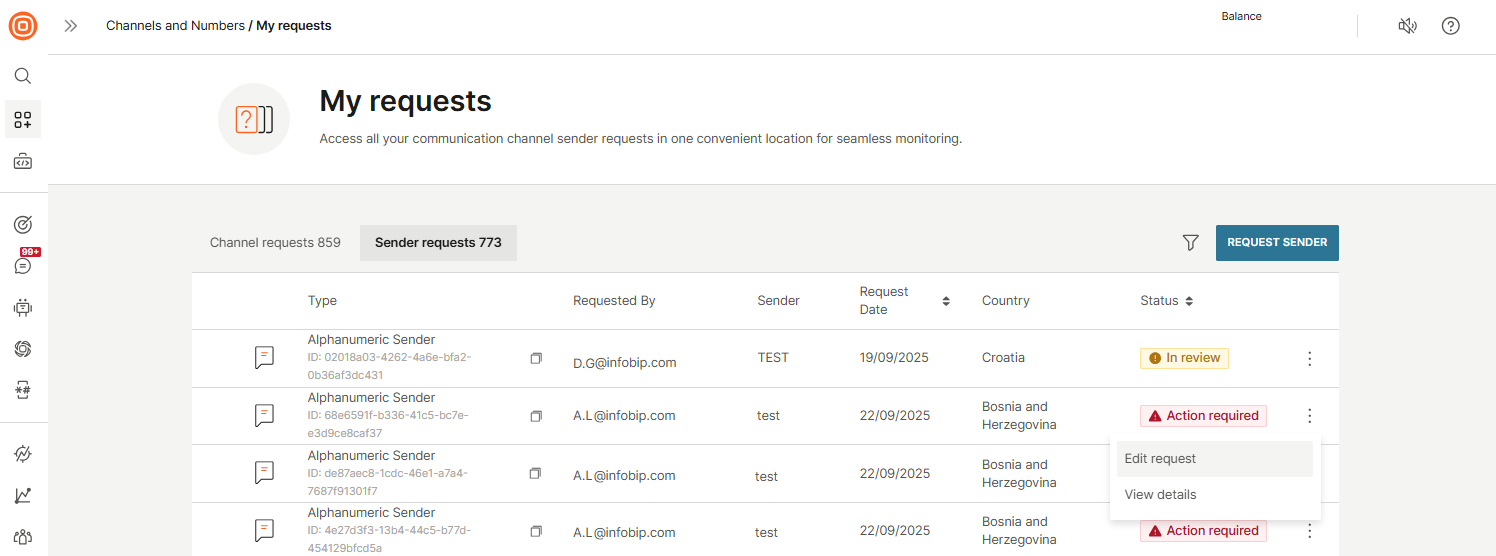The height and width of the screenshot is (556, 1496).
Task: Choose View details from the context menu
Action: point(1160,495)
